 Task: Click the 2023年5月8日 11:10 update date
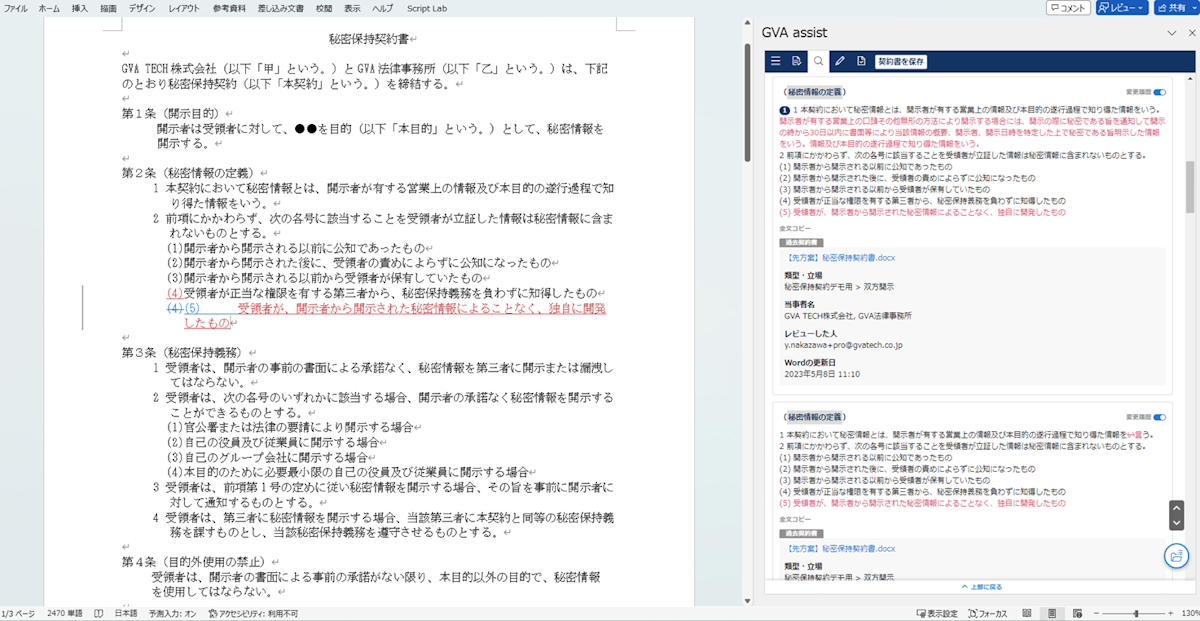tap(822, 374)
